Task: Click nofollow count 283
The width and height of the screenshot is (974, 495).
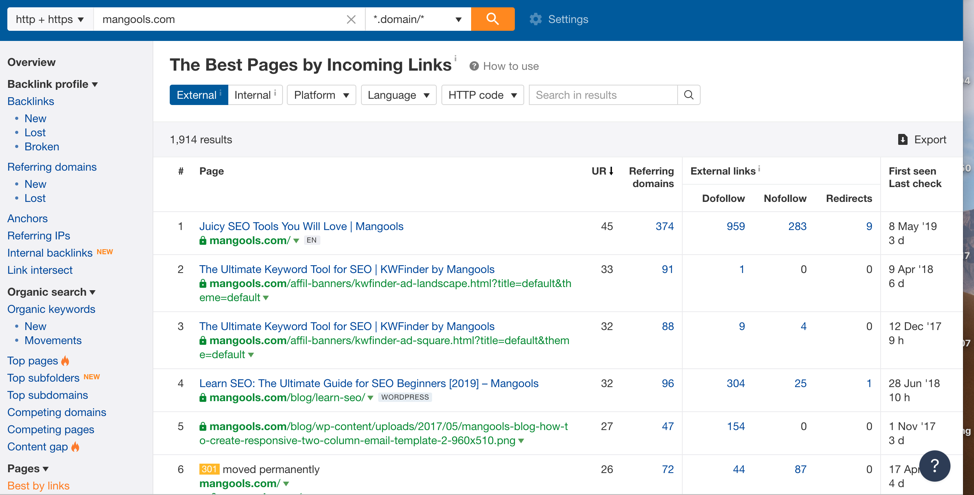Action: click(x=798, y=227)
